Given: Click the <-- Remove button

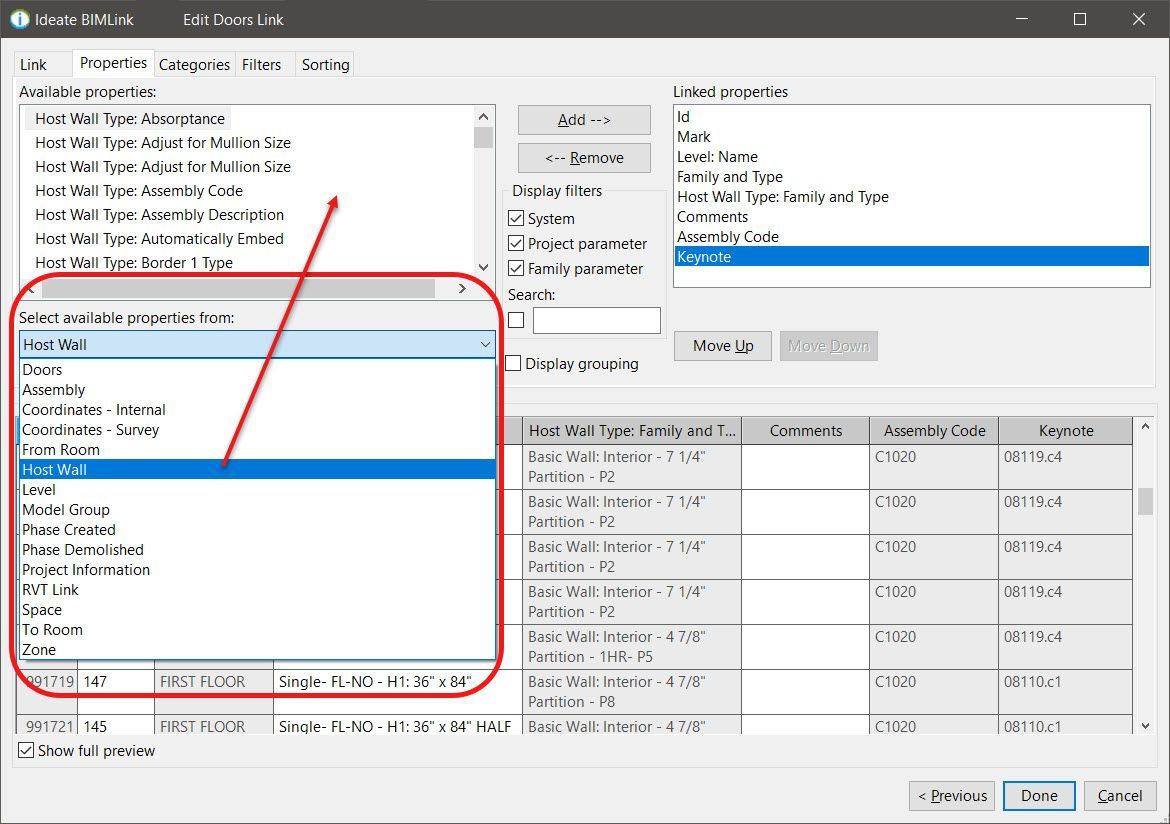Looking at the screenshot, I should point(584,157).
